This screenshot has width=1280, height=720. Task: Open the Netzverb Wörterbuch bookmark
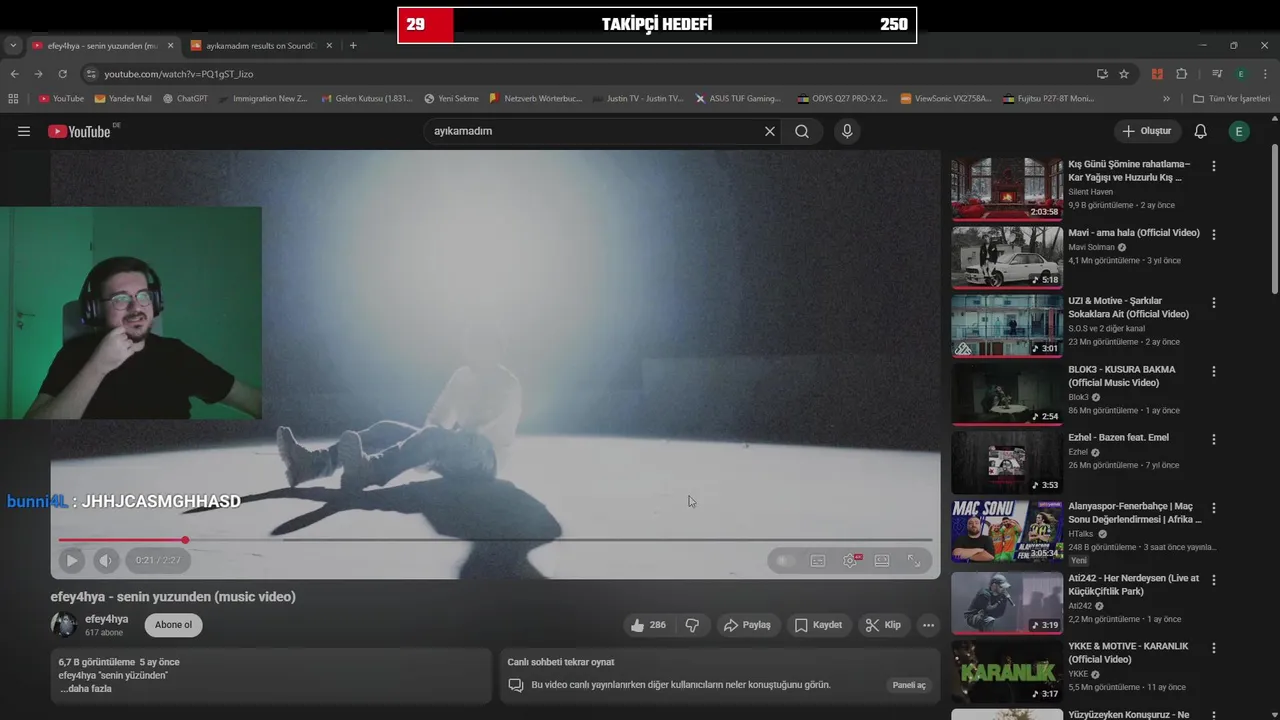[535, 99]
